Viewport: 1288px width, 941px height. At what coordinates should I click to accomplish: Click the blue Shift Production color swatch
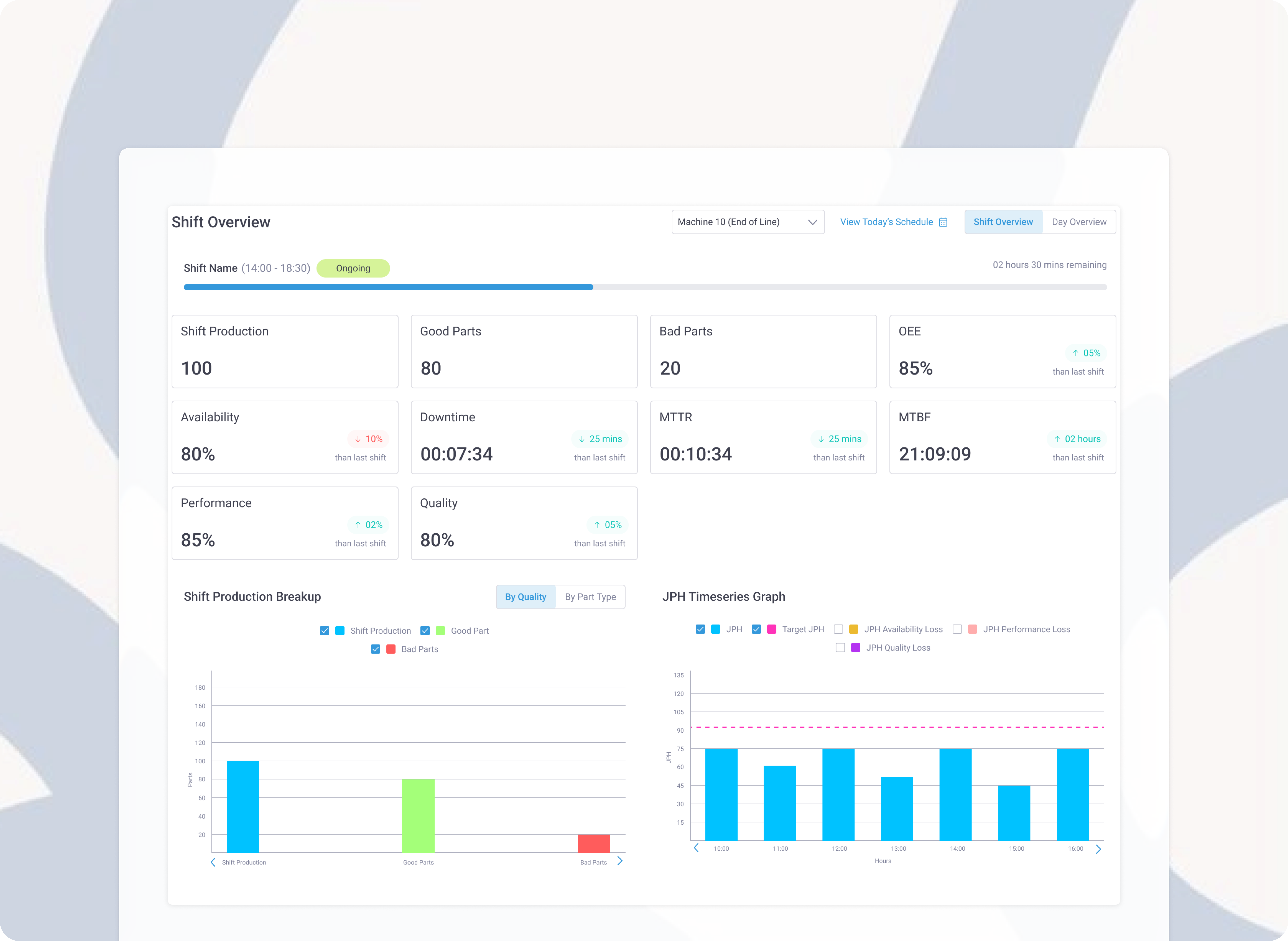point(340,631)
